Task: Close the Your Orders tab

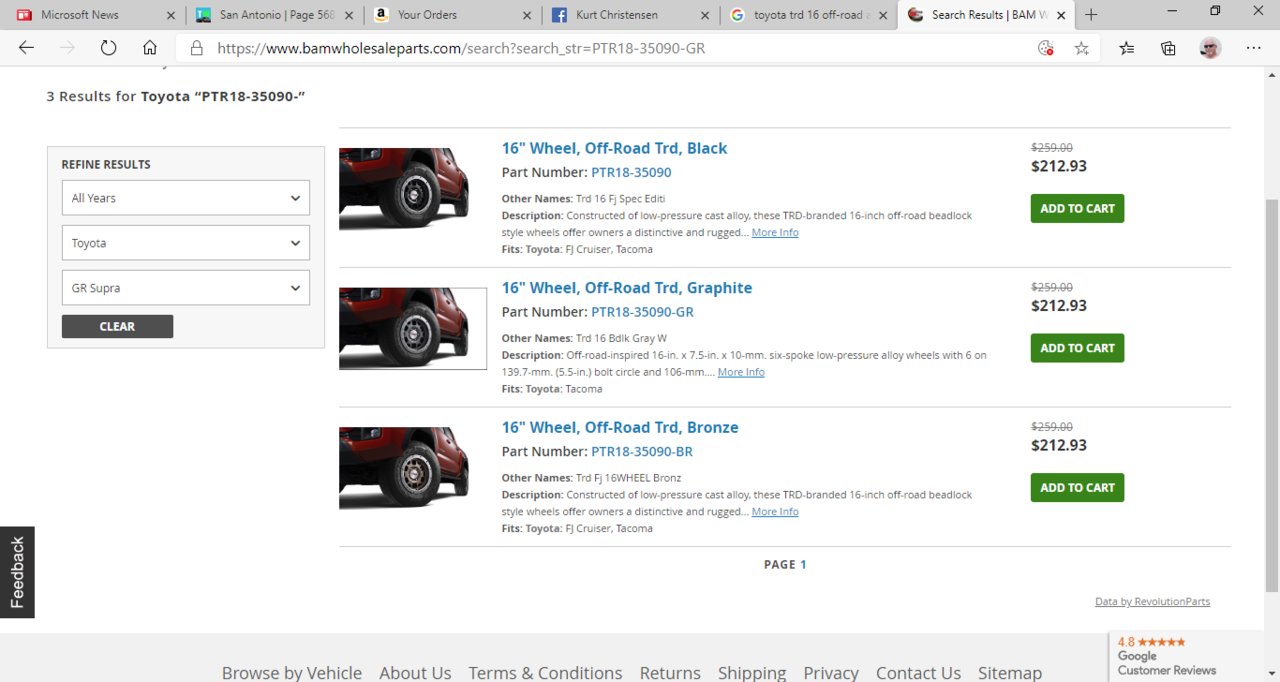Action: click(527, 15)
